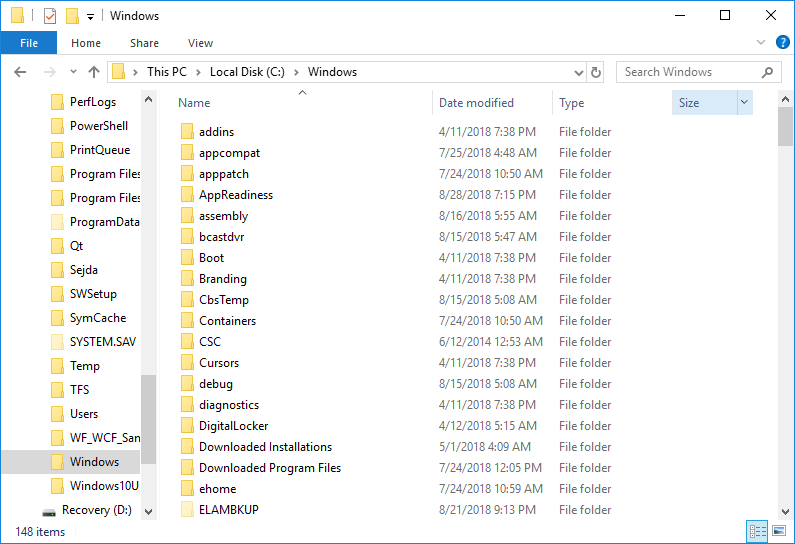The height and width of the screenshot is (544, 795).
Task: Open the blue Help icon
Action: [782, 42]
